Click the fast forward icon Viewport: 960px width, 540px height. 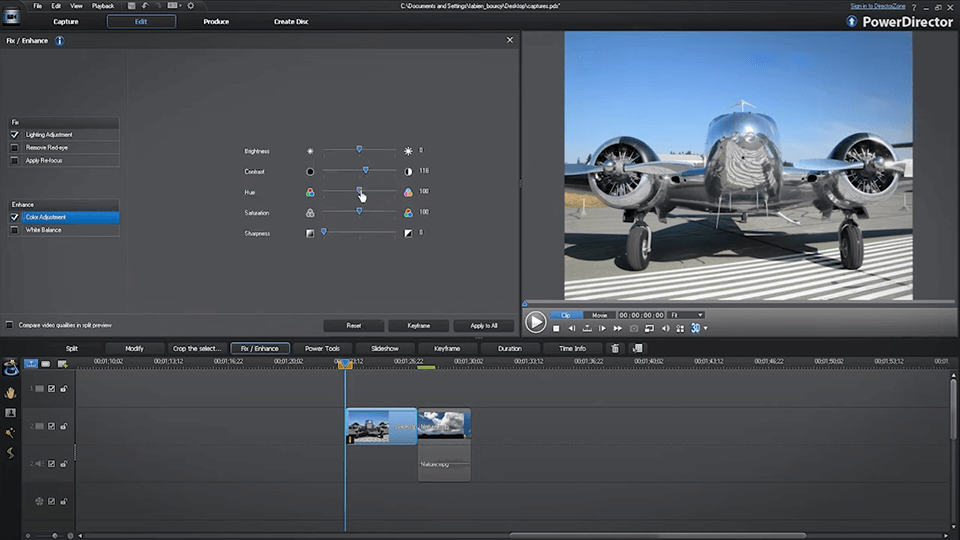point(618,328)
